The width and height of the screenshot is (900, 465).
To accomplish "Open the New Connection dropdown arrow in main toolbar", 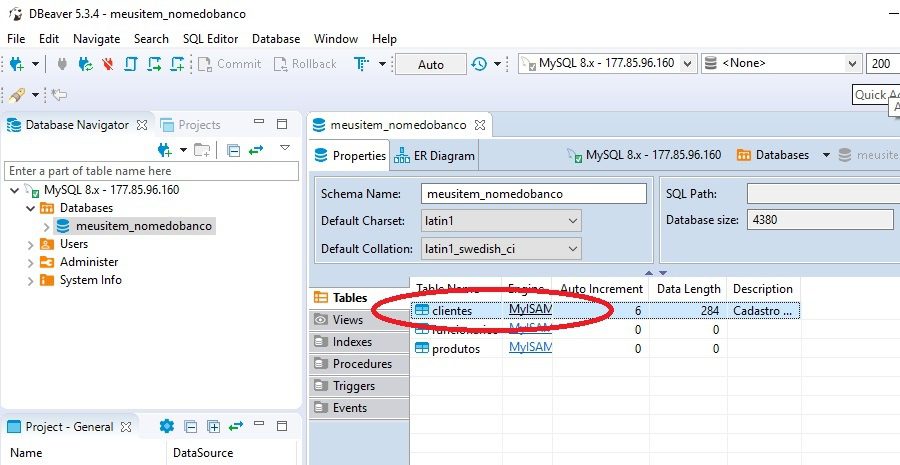I will pyautogui.click(x=35, y=64).
